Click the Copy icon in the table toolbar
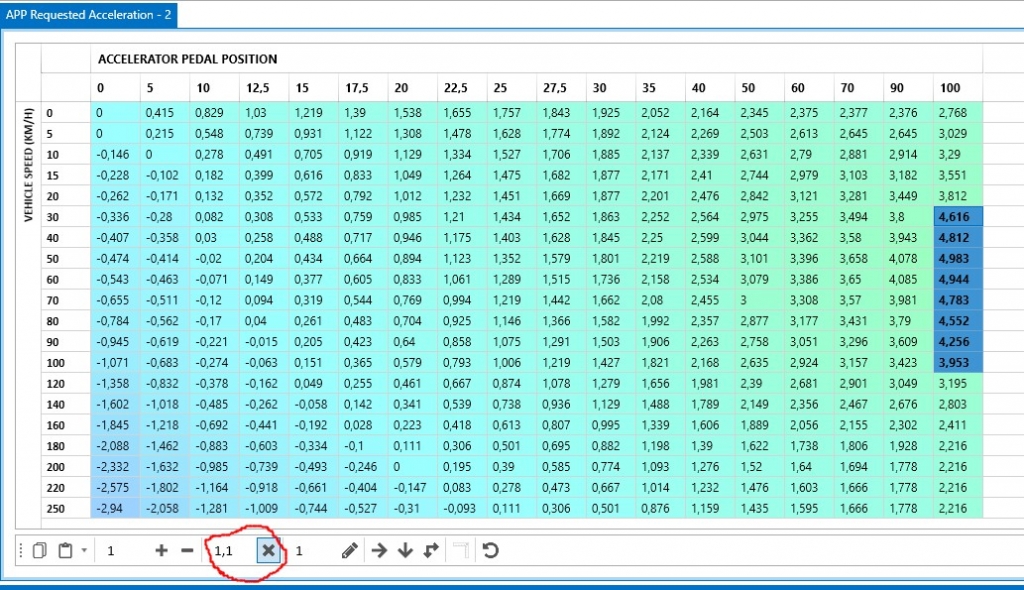 click(39, 551)
